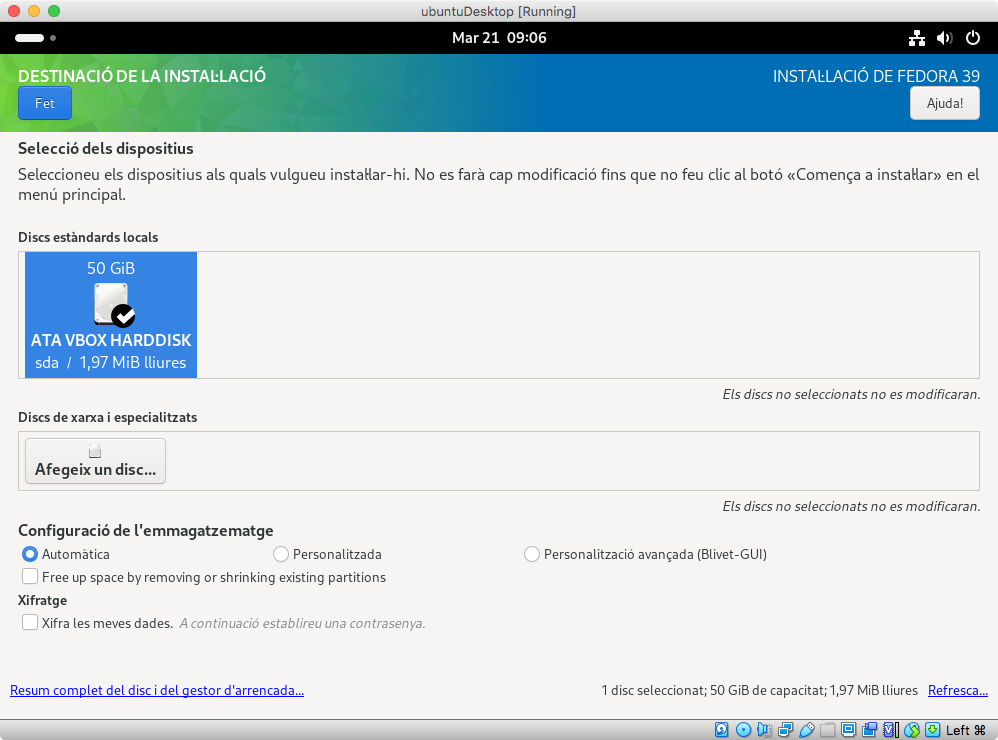
Task: Open VirtualBox display settings indicator
Action: pyautogui.click(x=848, y=730)
